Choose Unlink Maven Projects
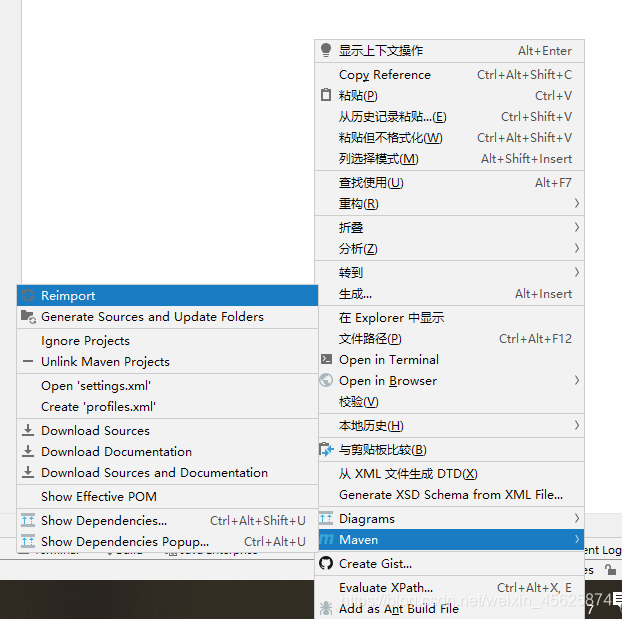 [x=167, y=361]
